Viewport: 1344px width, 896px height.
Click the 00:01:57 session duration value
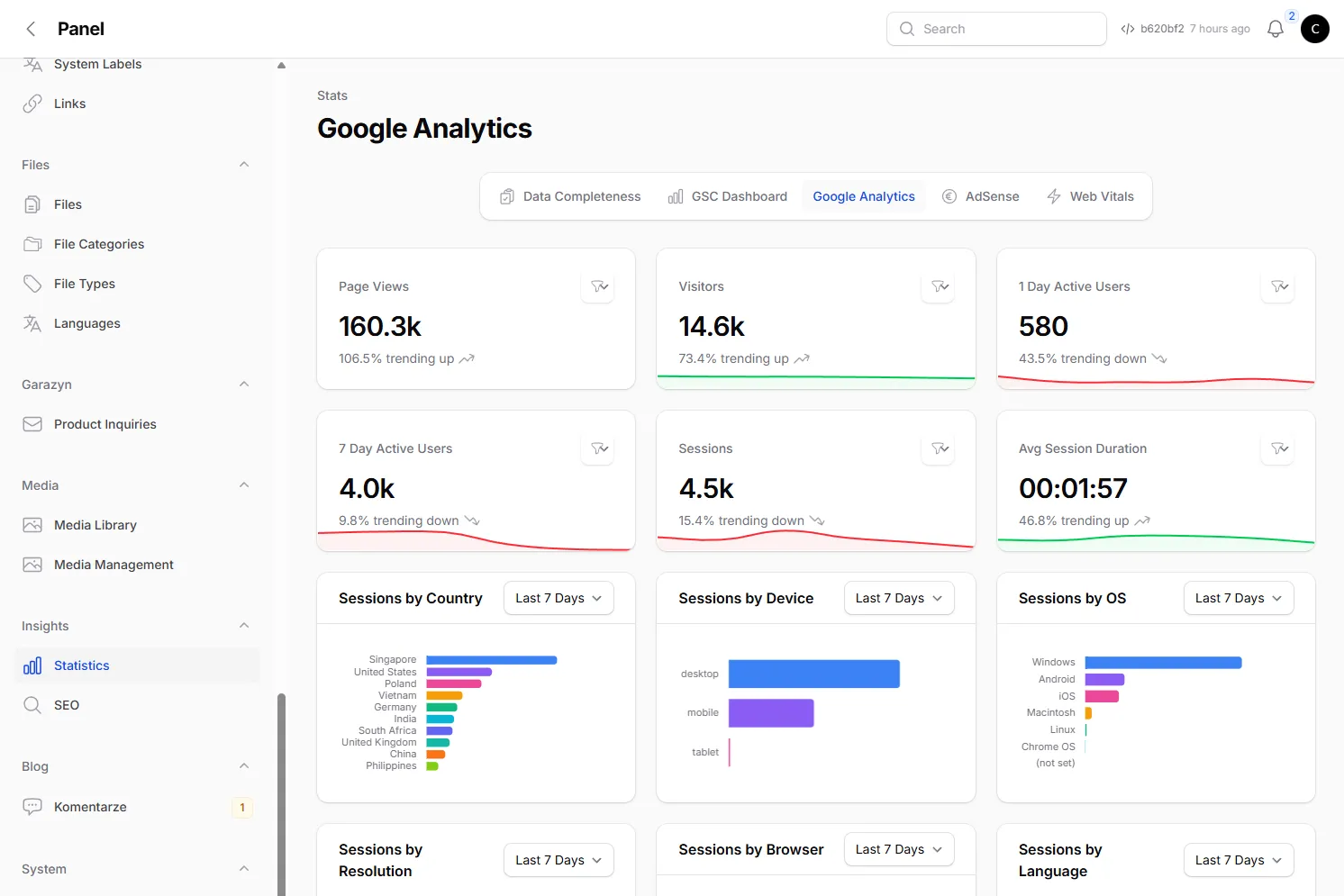point(1073,488)
